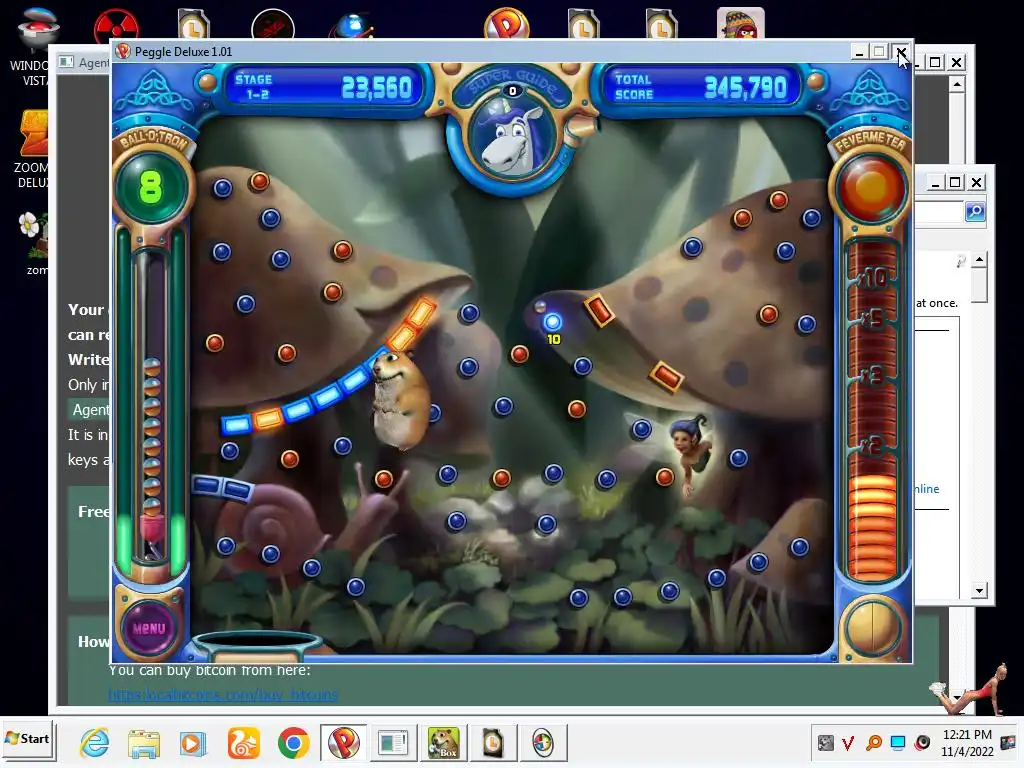This screenshot has height=768, width=1024.
Task: Click the Agent window scrollbar up arrow
Action: (x=957, y=84)
